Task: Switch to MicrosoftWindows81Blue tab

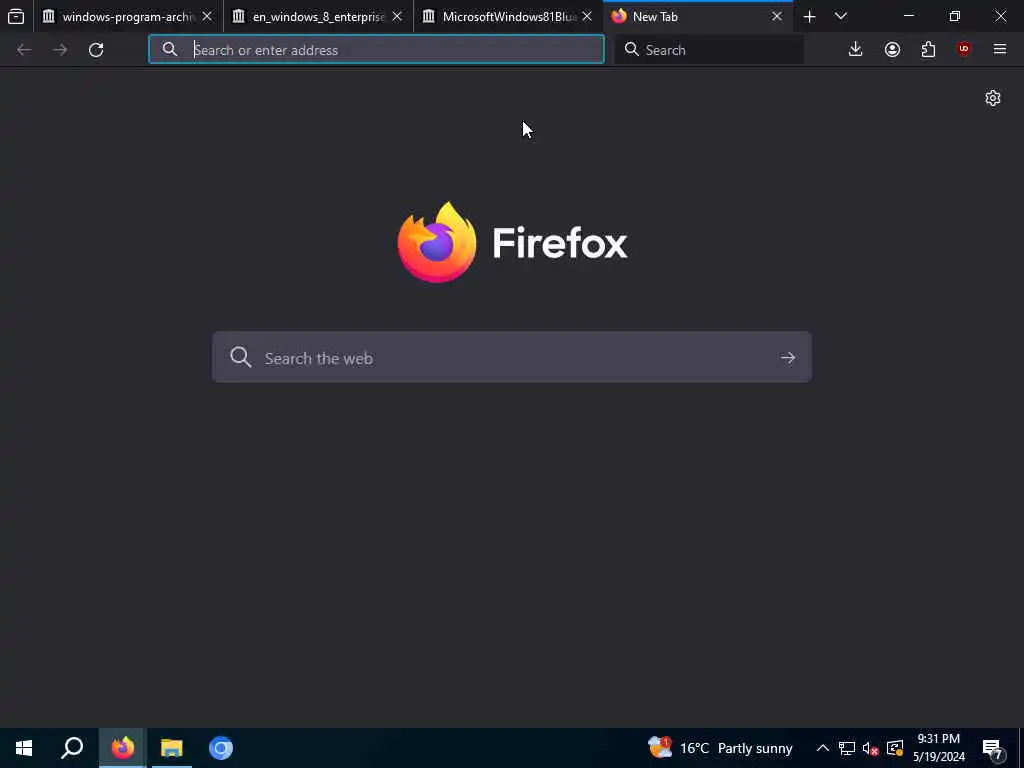Action: 509,16
